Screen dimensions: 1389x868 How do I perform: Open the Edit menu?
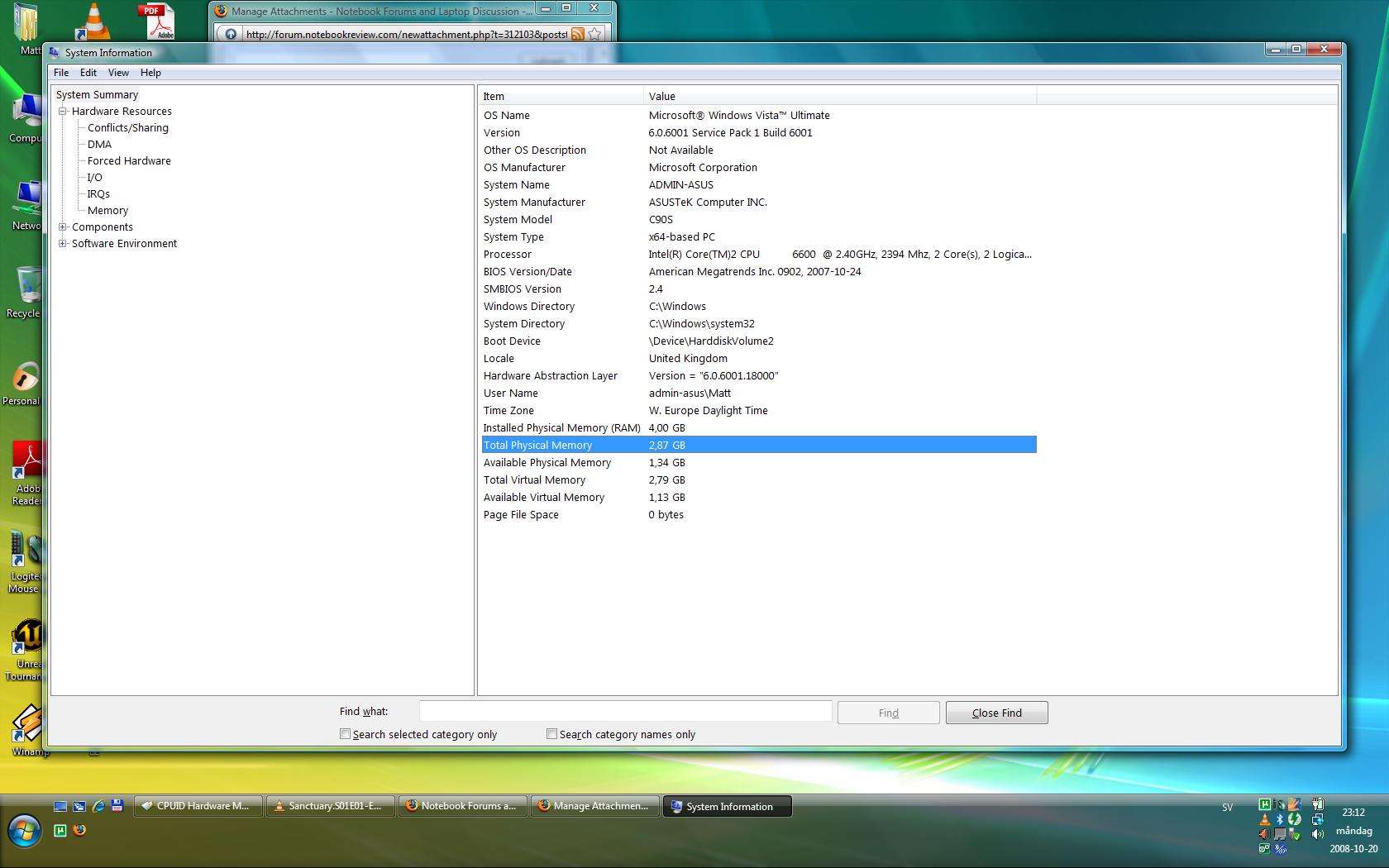pos(88,73)
